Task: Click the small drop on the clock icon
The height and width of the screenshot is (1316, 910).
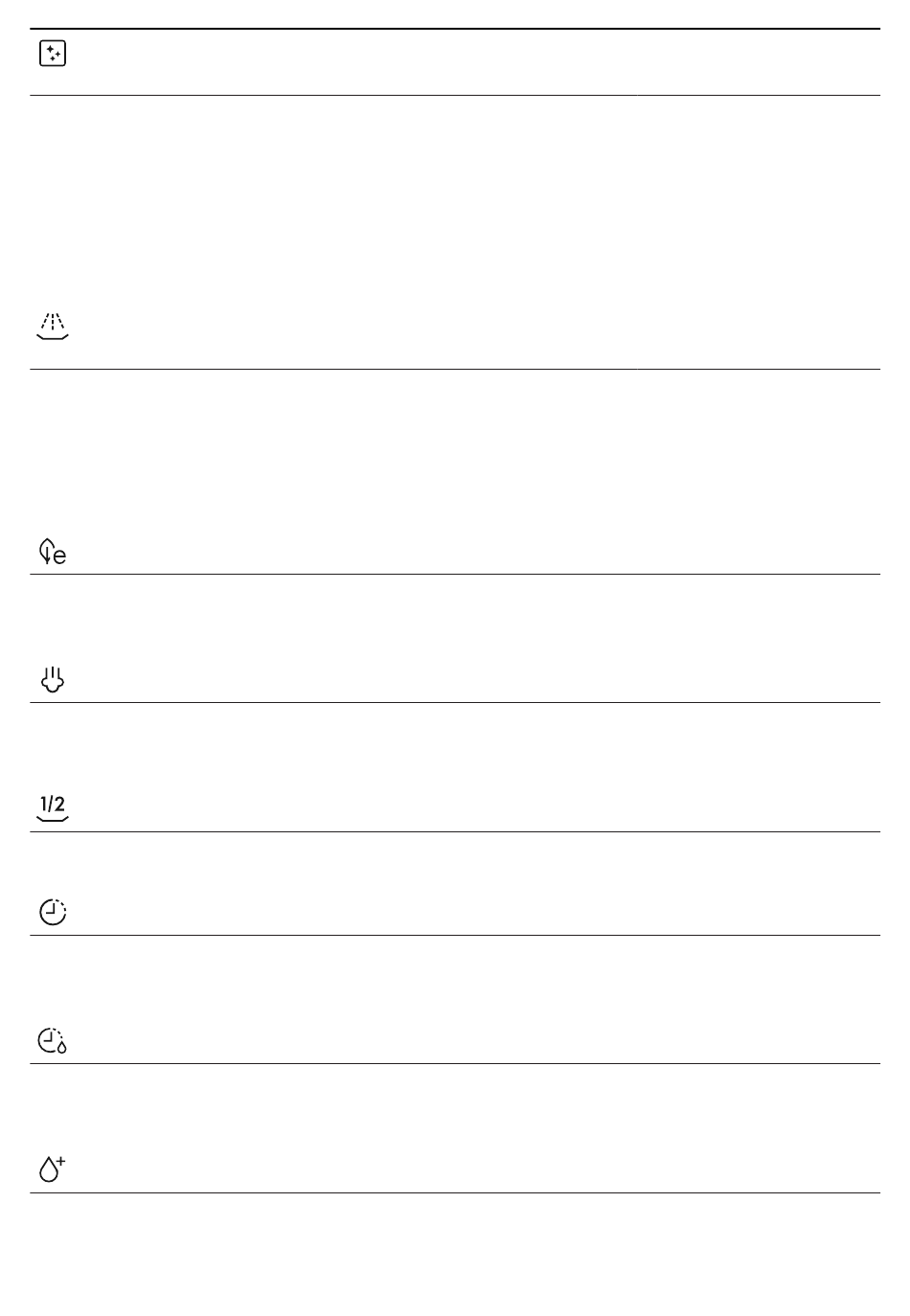Action: (x=62, y=1047)
